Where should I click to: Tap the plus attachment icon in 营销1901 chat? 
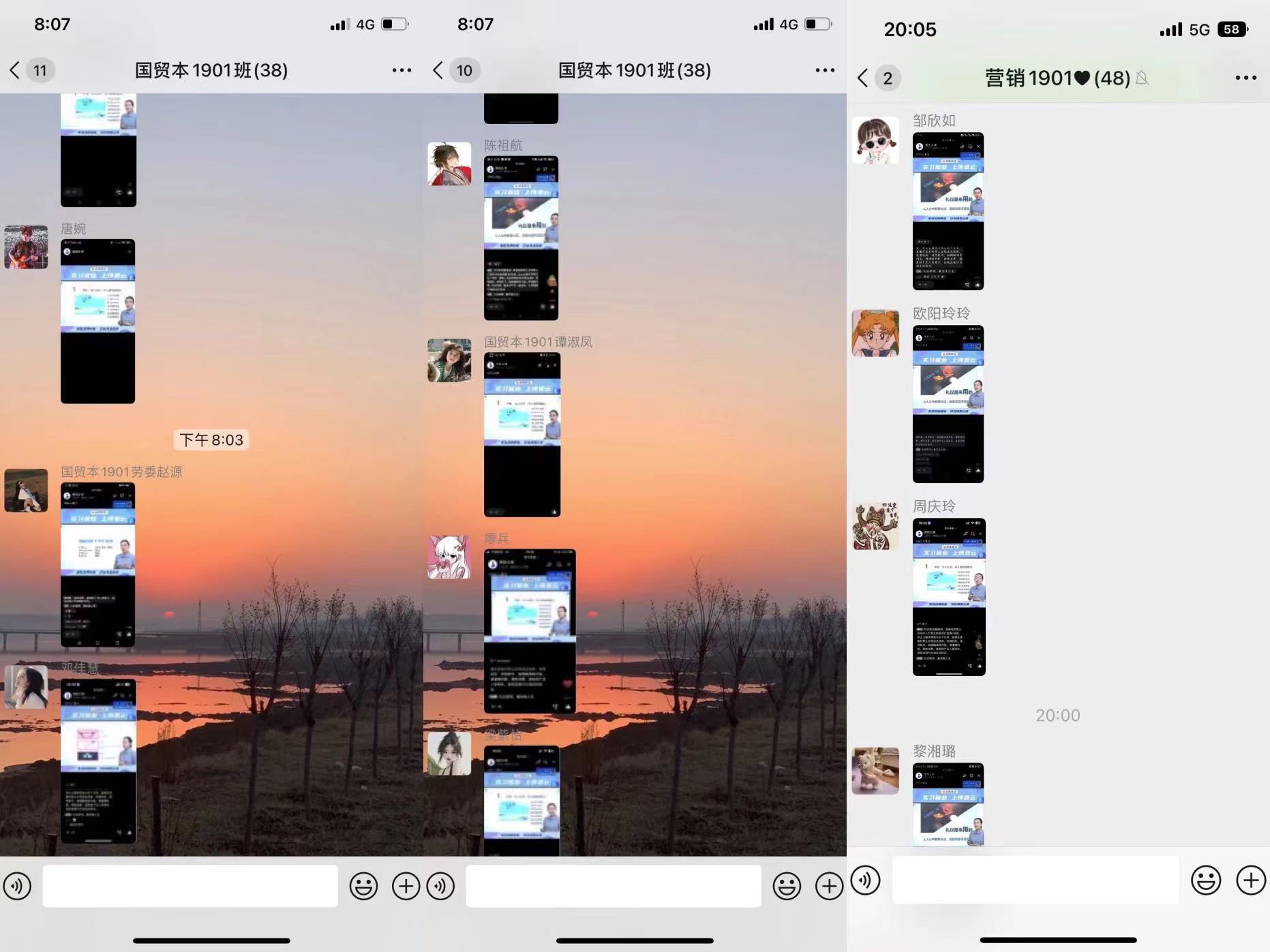1250,880
